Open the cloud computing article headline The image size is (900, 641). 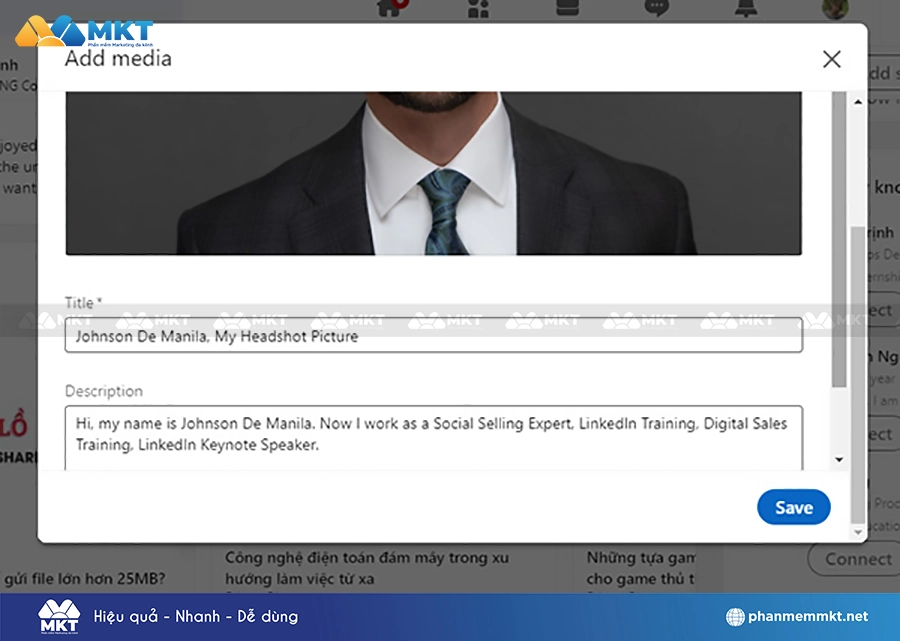point(366,568)
